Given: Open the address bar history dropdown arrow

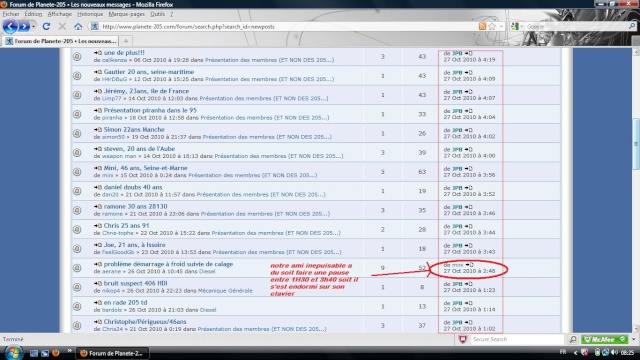Looking at the screenshot, I should click(x=501, y=27).
